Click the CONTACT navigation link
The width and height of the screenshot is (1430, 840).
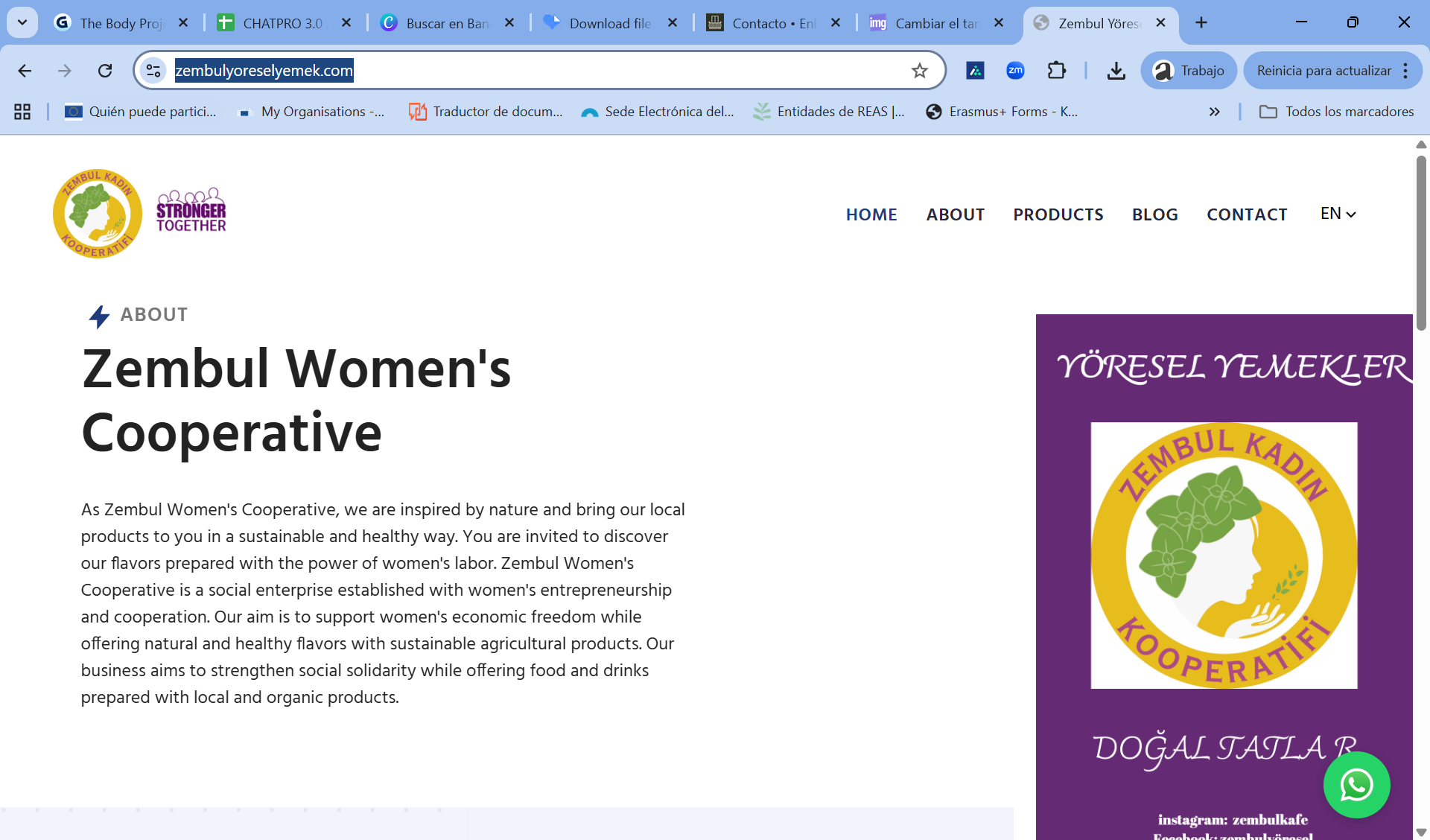[1247, 214]
